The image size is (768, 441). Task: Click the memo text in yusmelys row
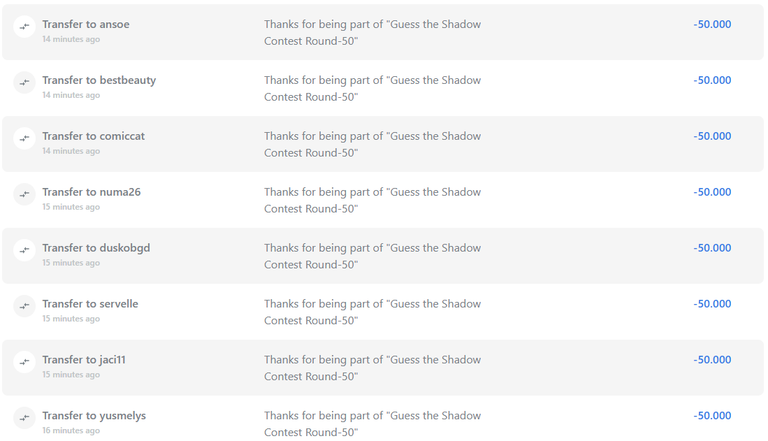[372, 424]
